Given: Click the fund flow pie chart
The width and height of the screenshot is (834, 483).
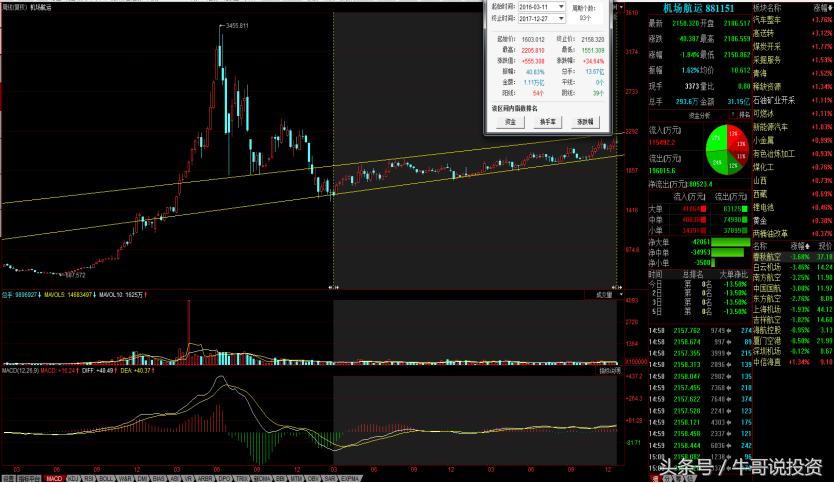Looking at the screenshot, I should (727, 149).
